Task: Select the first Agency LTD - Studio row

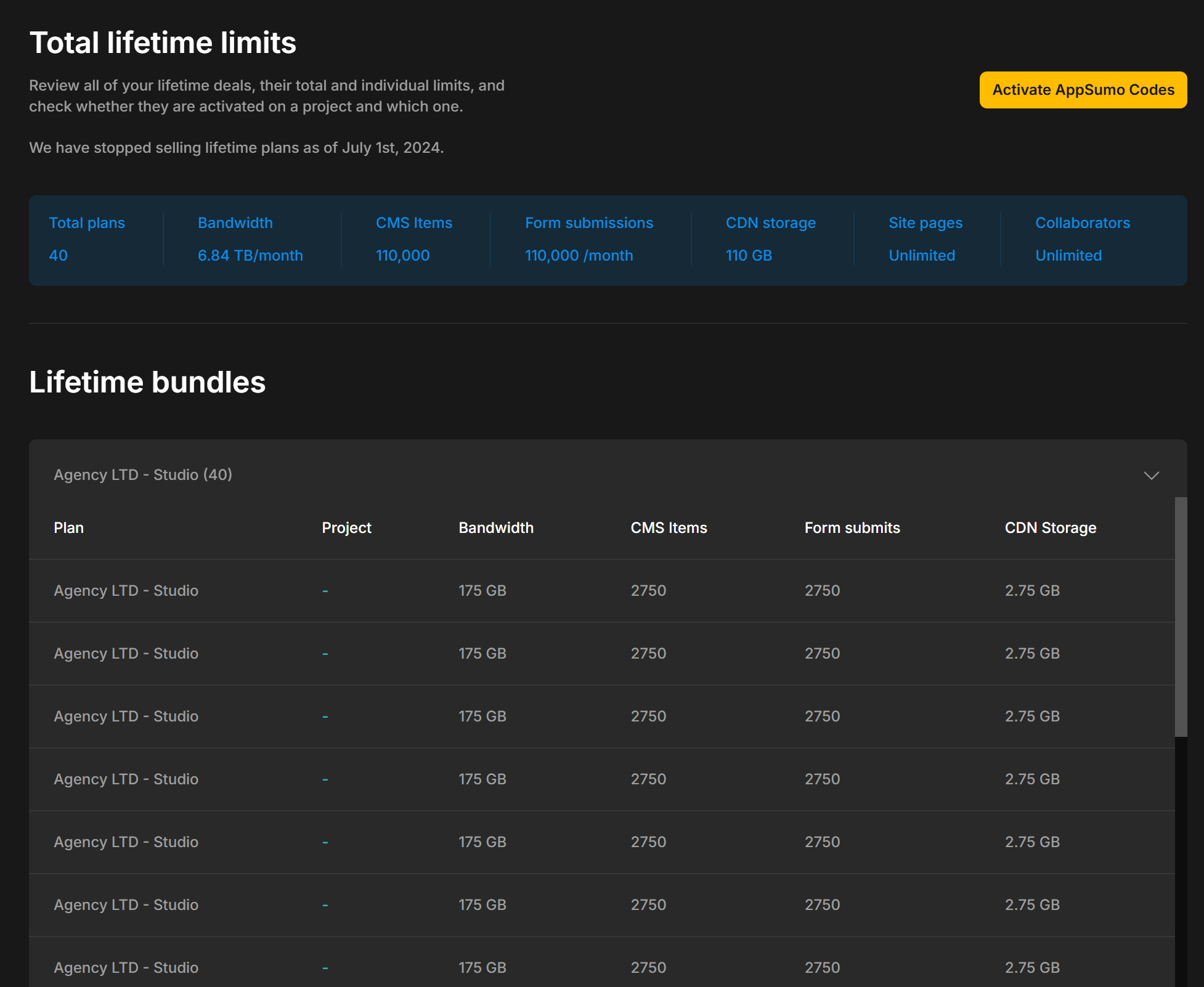Action: [x=126, y=591]
